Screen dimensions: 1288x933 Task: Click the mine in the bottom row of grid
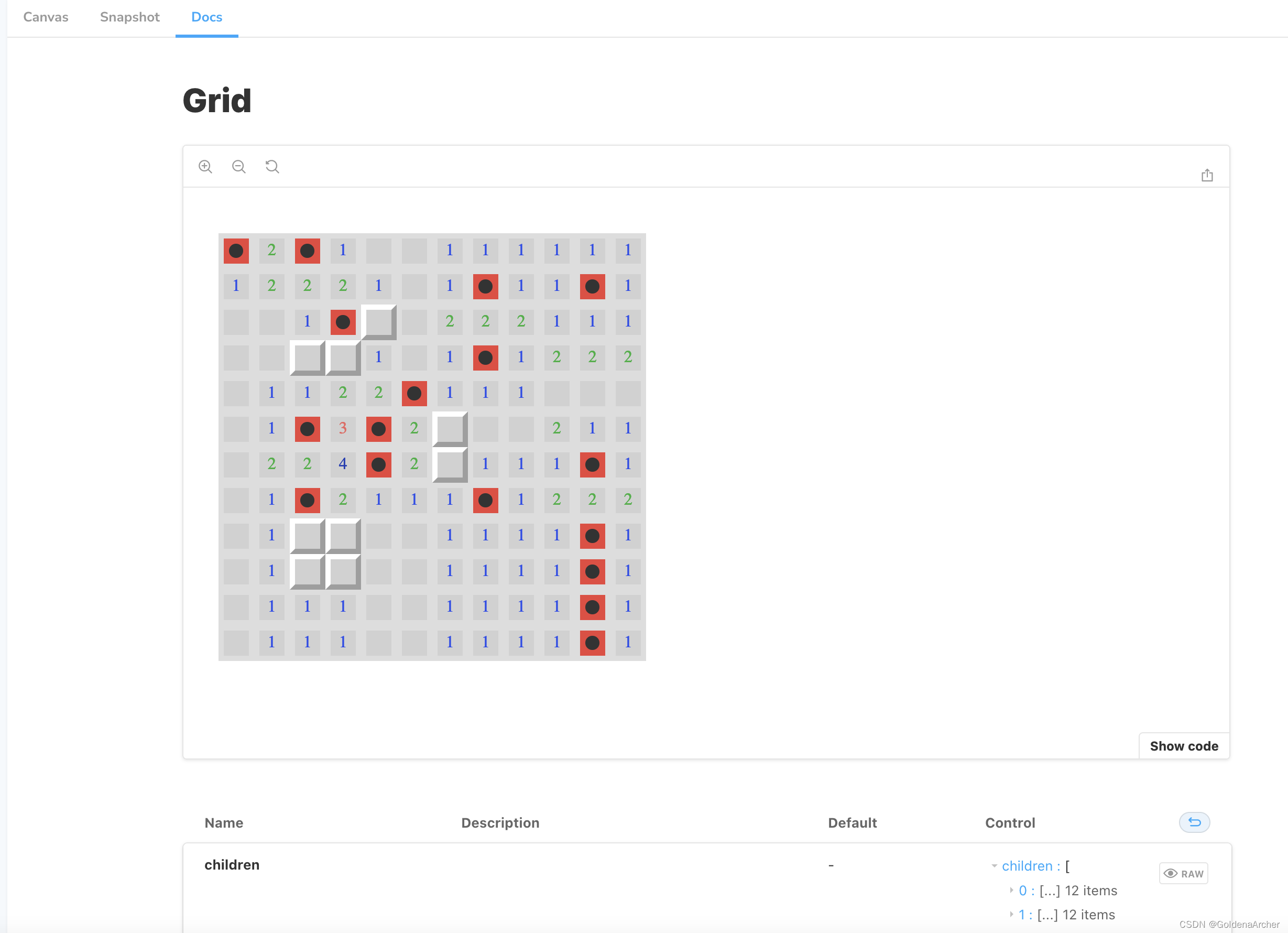tap(592, 643)
